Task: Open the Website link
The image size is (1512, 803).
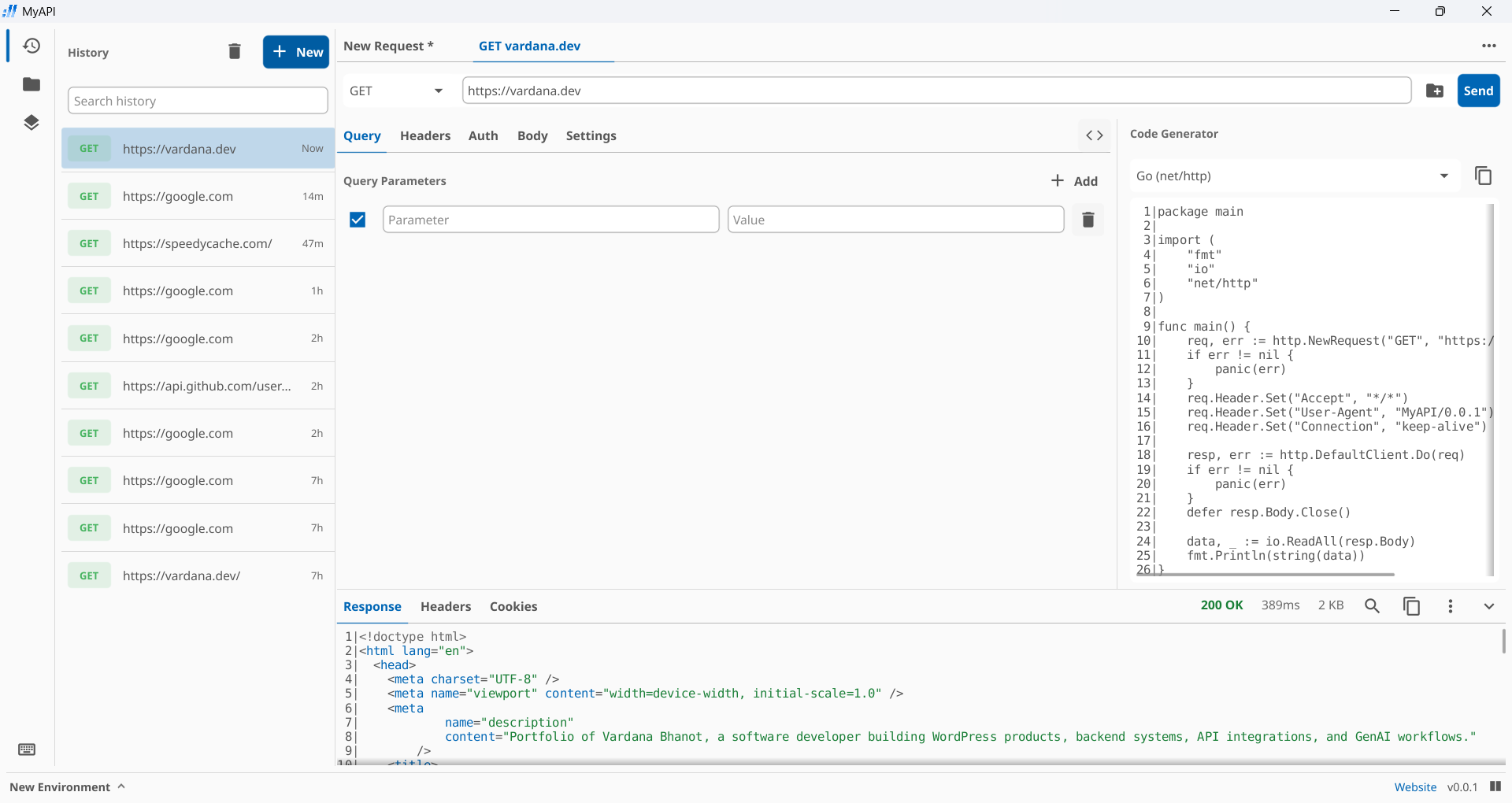Action: click(1415, 787)
